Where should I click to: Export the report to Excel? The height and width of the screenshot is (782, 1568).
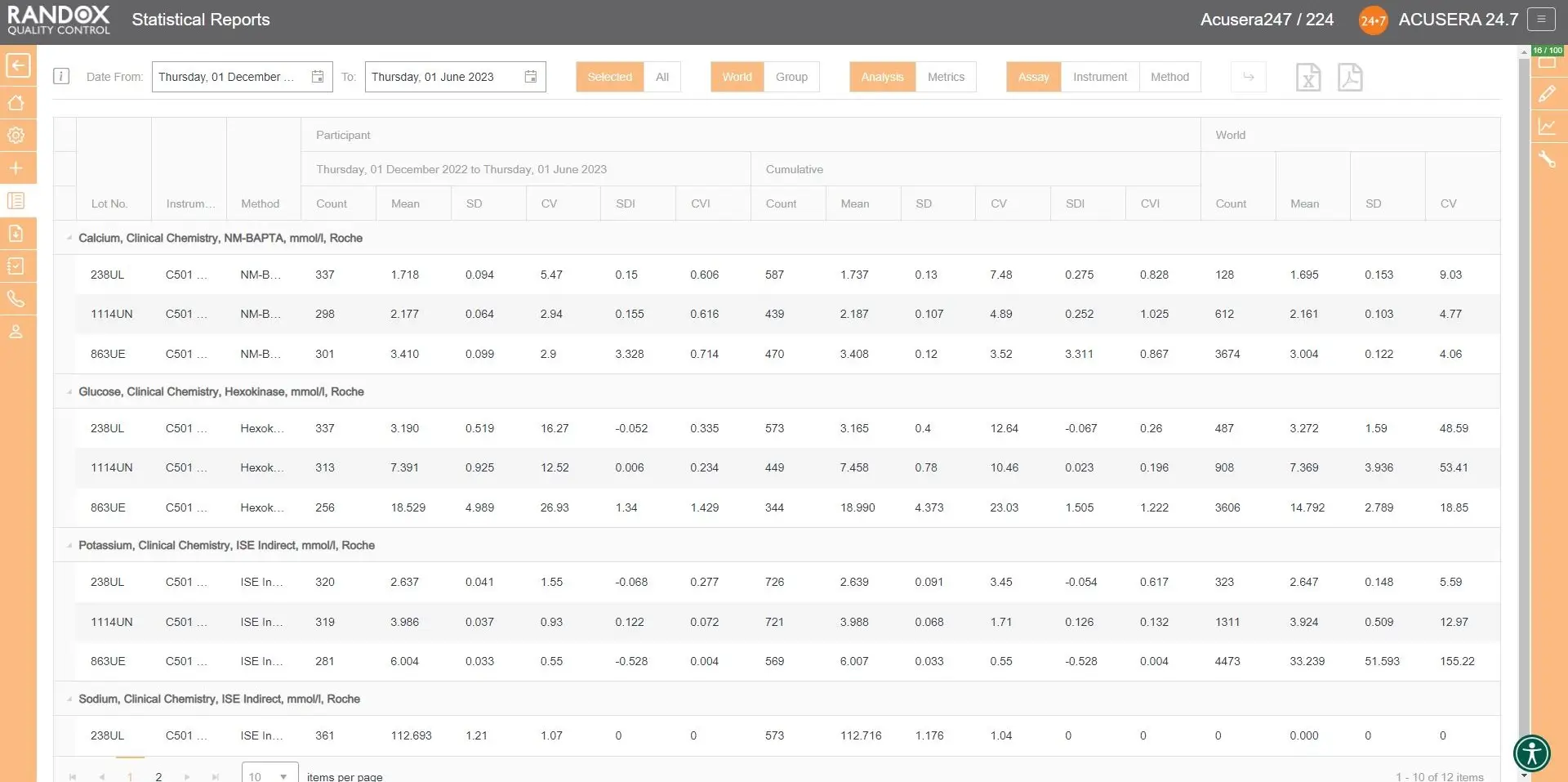(1308, 77)
